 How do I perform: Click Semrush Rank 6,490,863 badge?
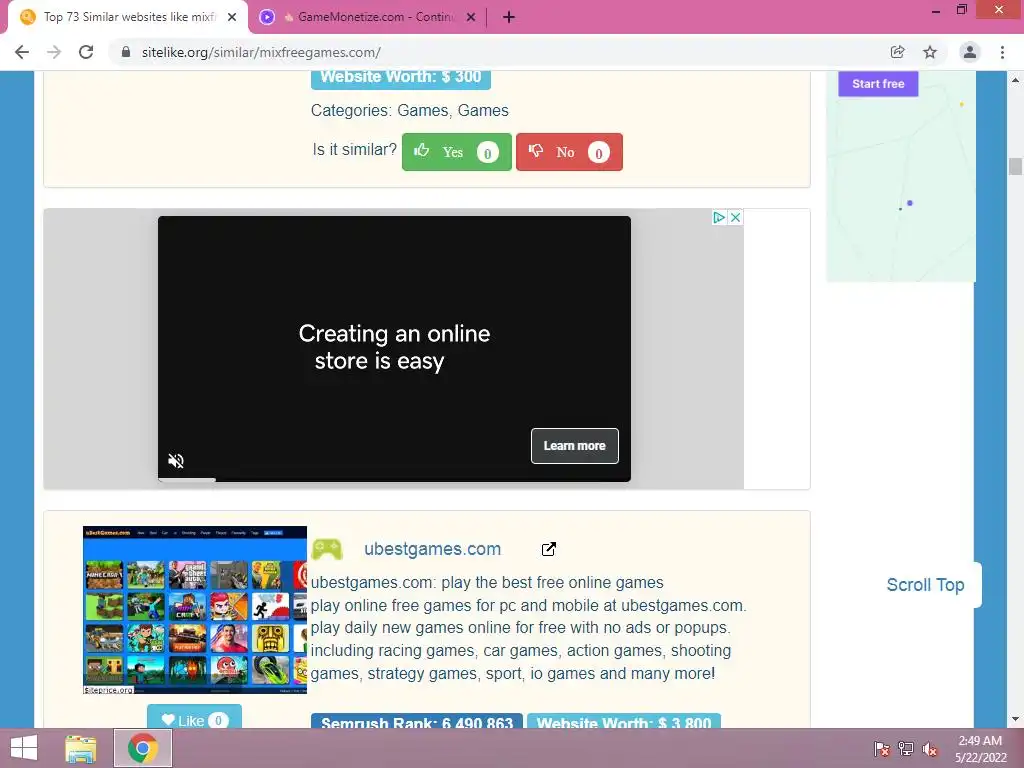[417, 722]
